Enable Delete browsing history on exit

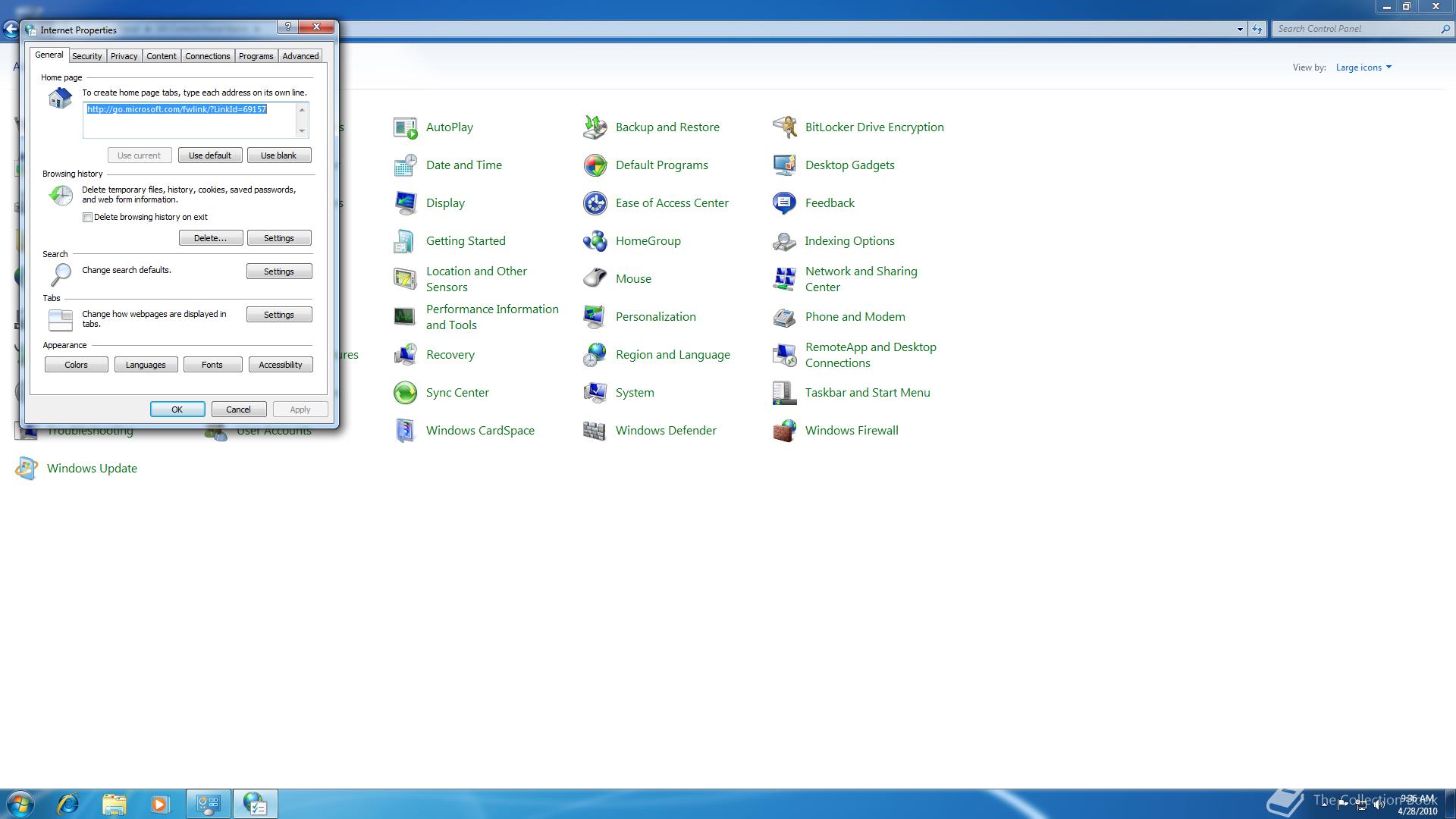(88, 218)
